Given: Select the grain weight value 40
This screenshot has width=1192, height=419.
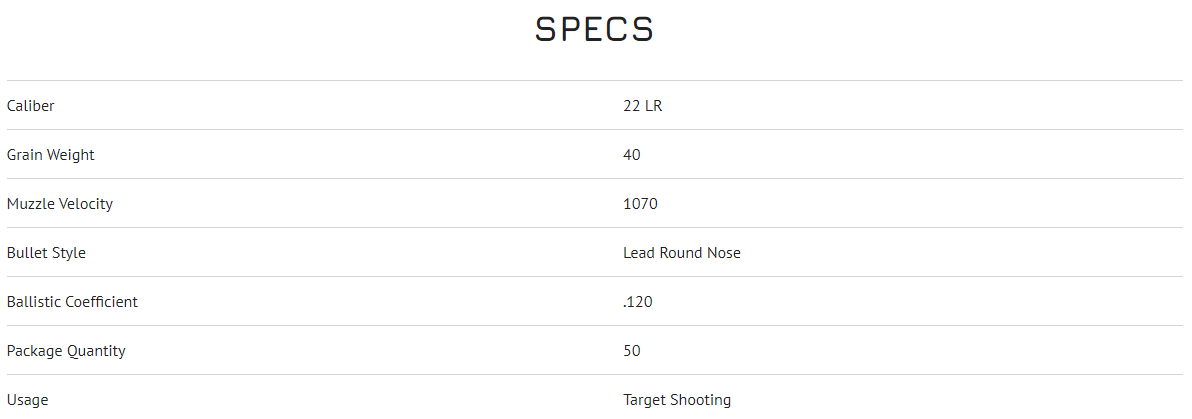Looking at the screenshot, I should (x=632, y=155).
